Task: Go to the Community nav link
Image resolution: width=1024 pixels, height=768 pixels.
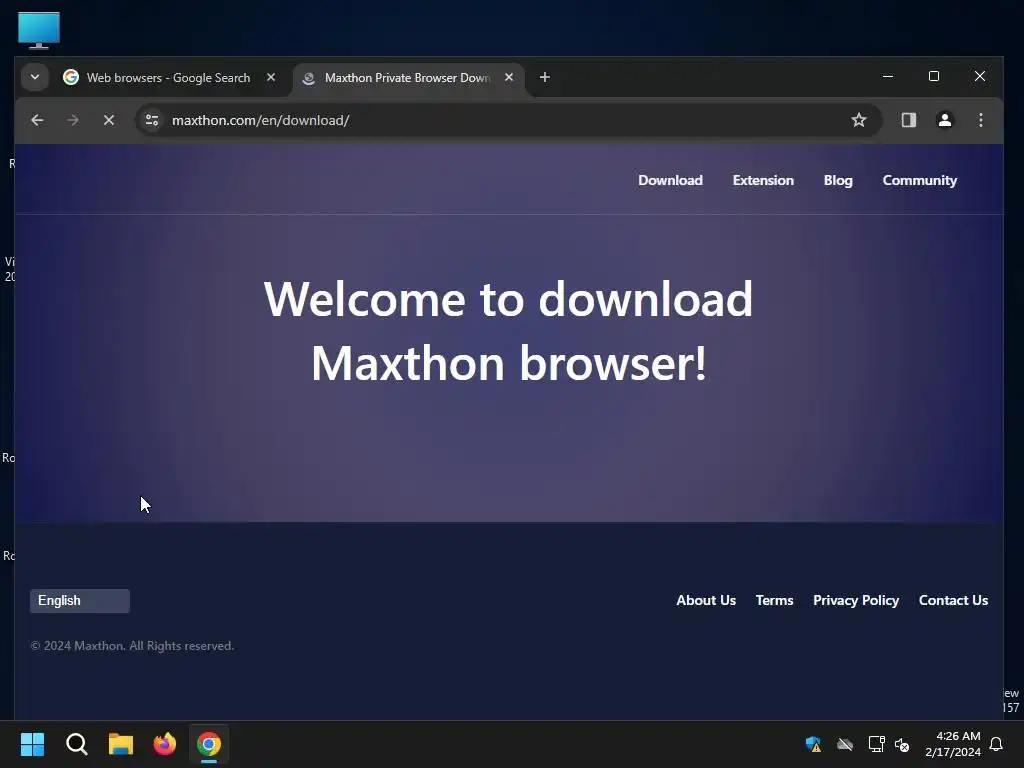Action: pyautogui.click(x=920, y=180)
